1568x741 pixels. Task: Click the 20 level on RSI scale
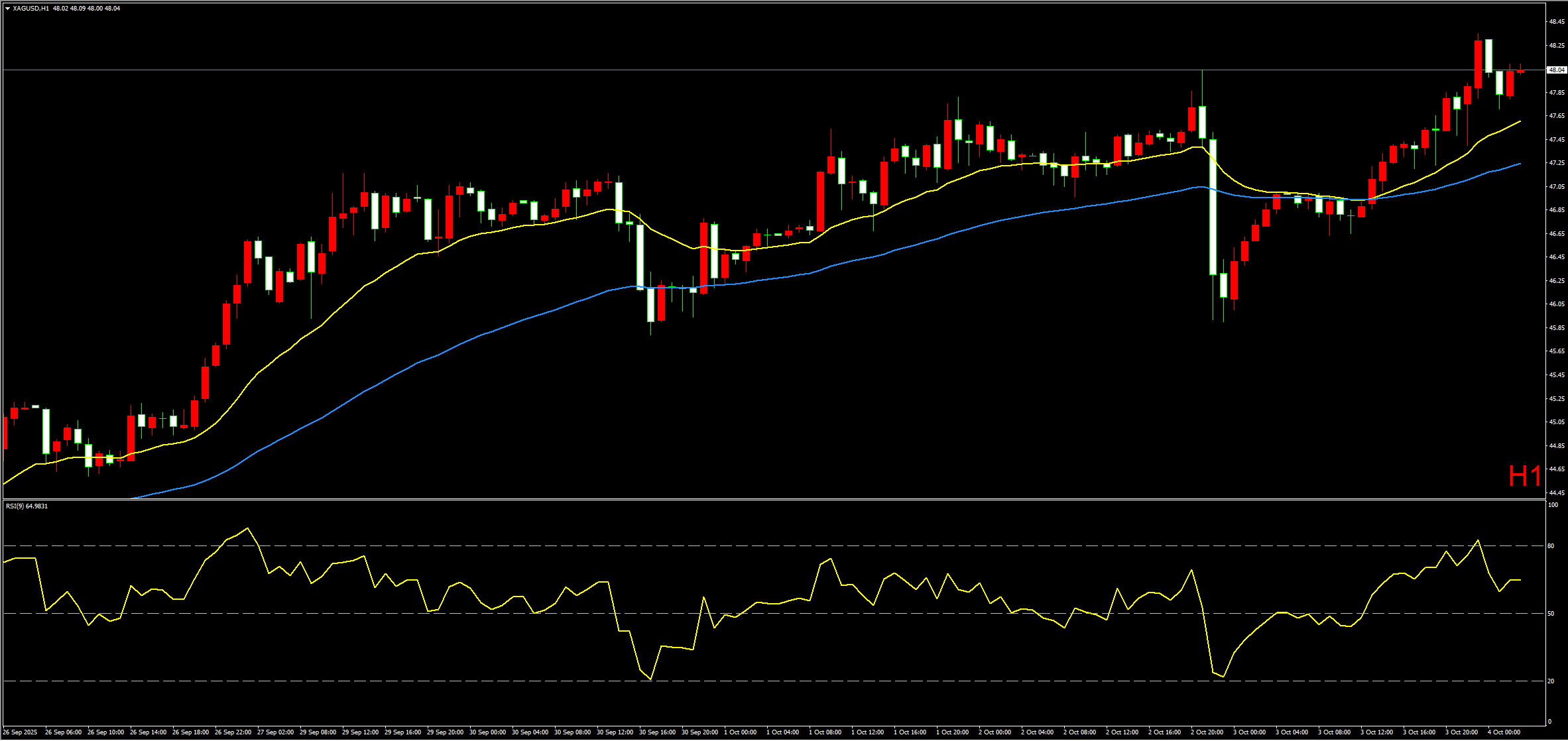click(x=1551, y=681)
